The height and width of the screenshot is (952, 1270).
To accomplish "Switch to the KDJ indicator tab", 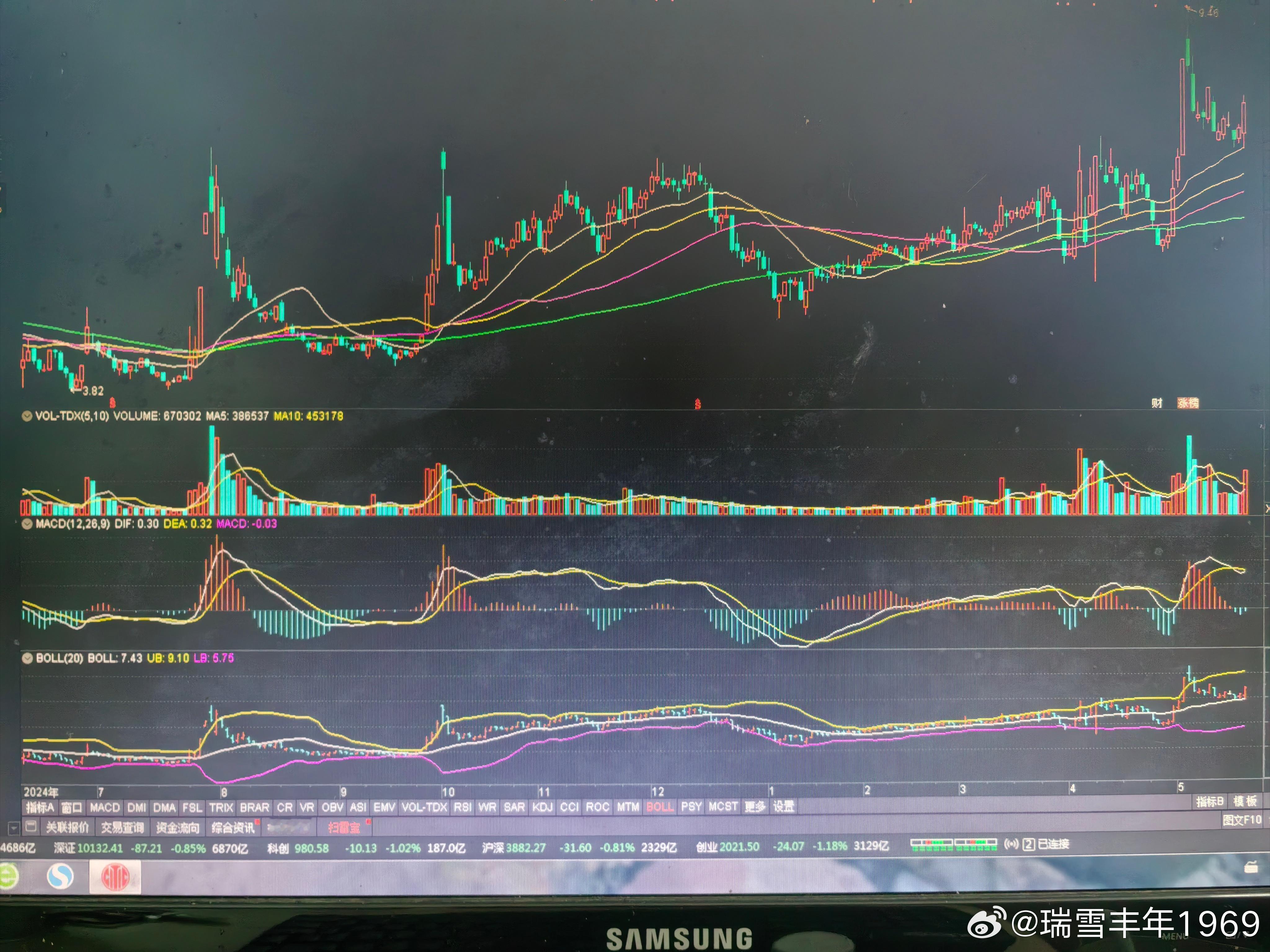I will (x=542, y=807).
